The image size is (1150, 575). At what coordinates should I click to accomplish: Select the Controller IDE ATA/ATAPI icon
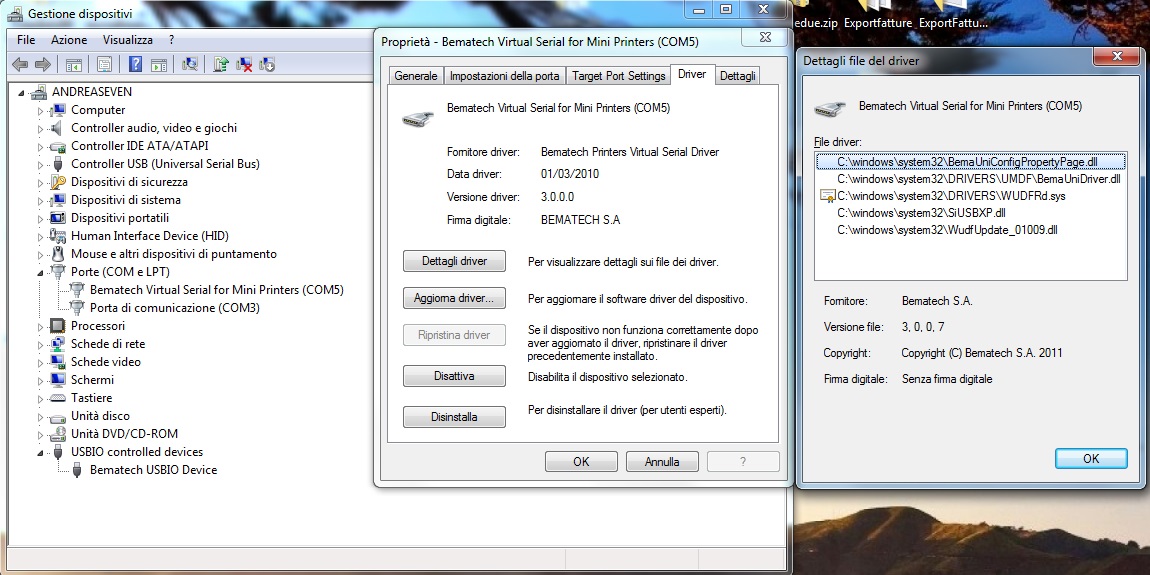click(x=58, y=146)
